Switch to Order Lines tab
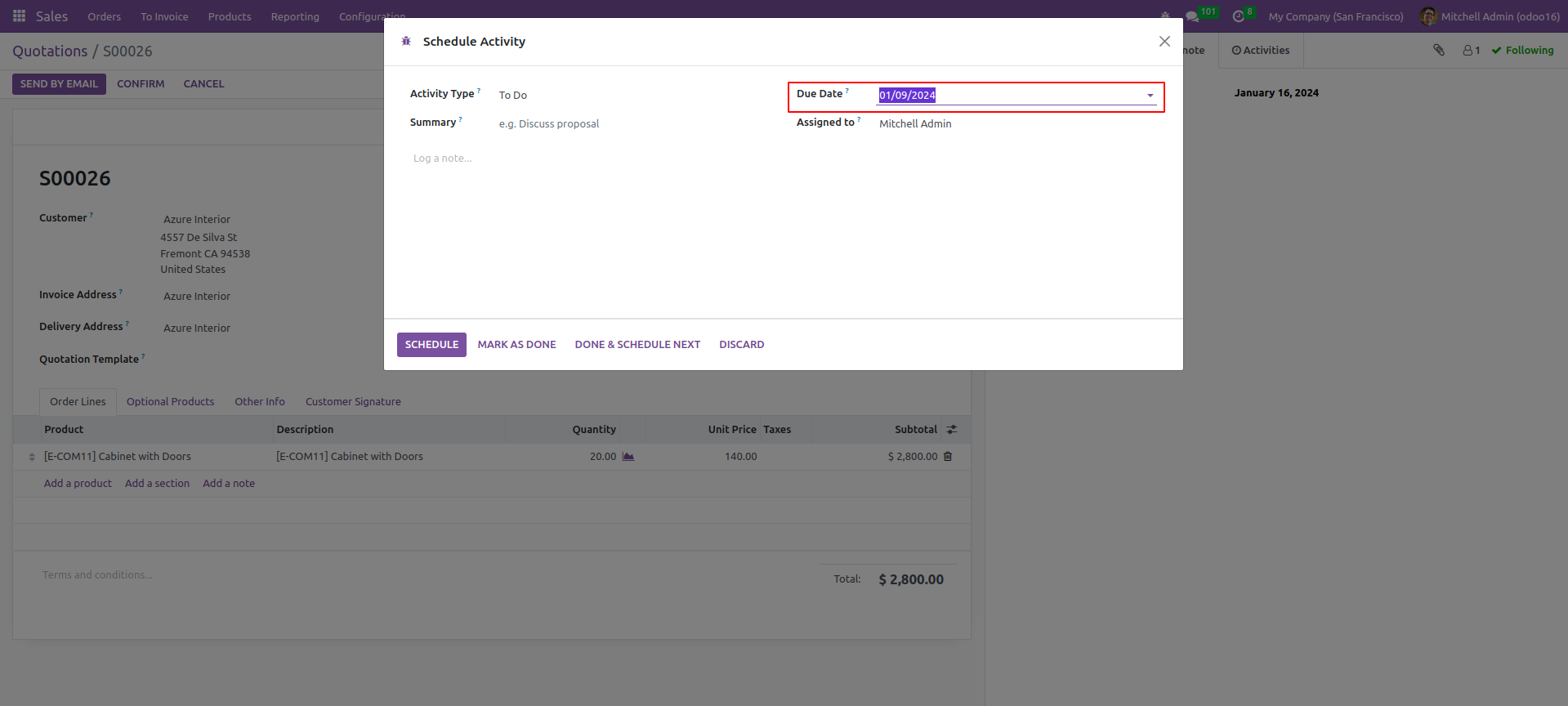 [x=78, y=401]
